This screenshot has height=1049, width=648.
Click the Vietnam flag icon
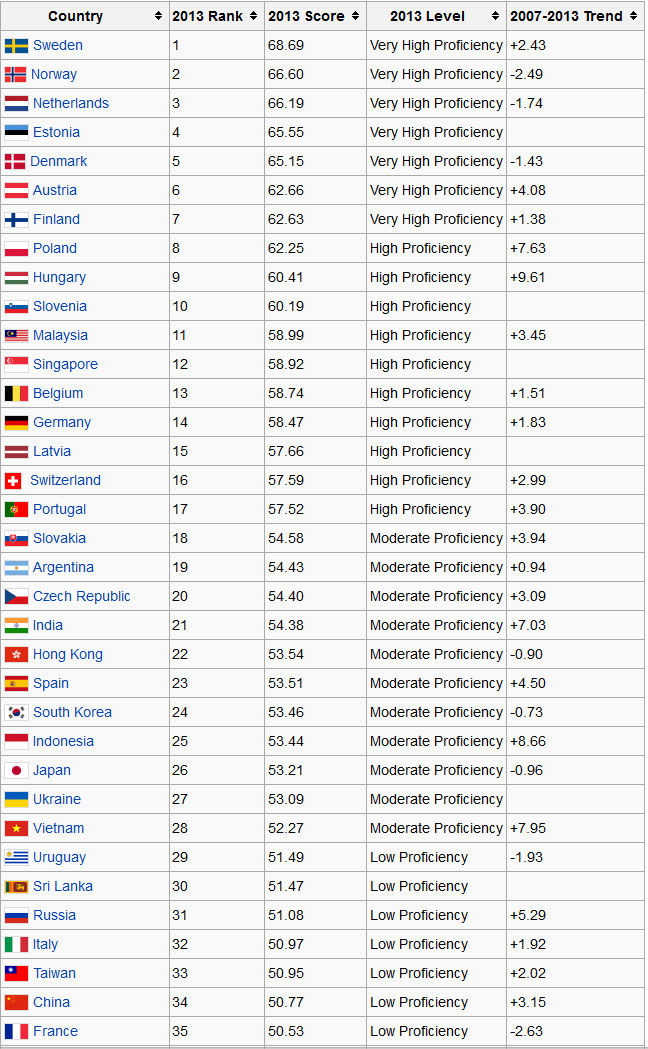pos(16,828)
